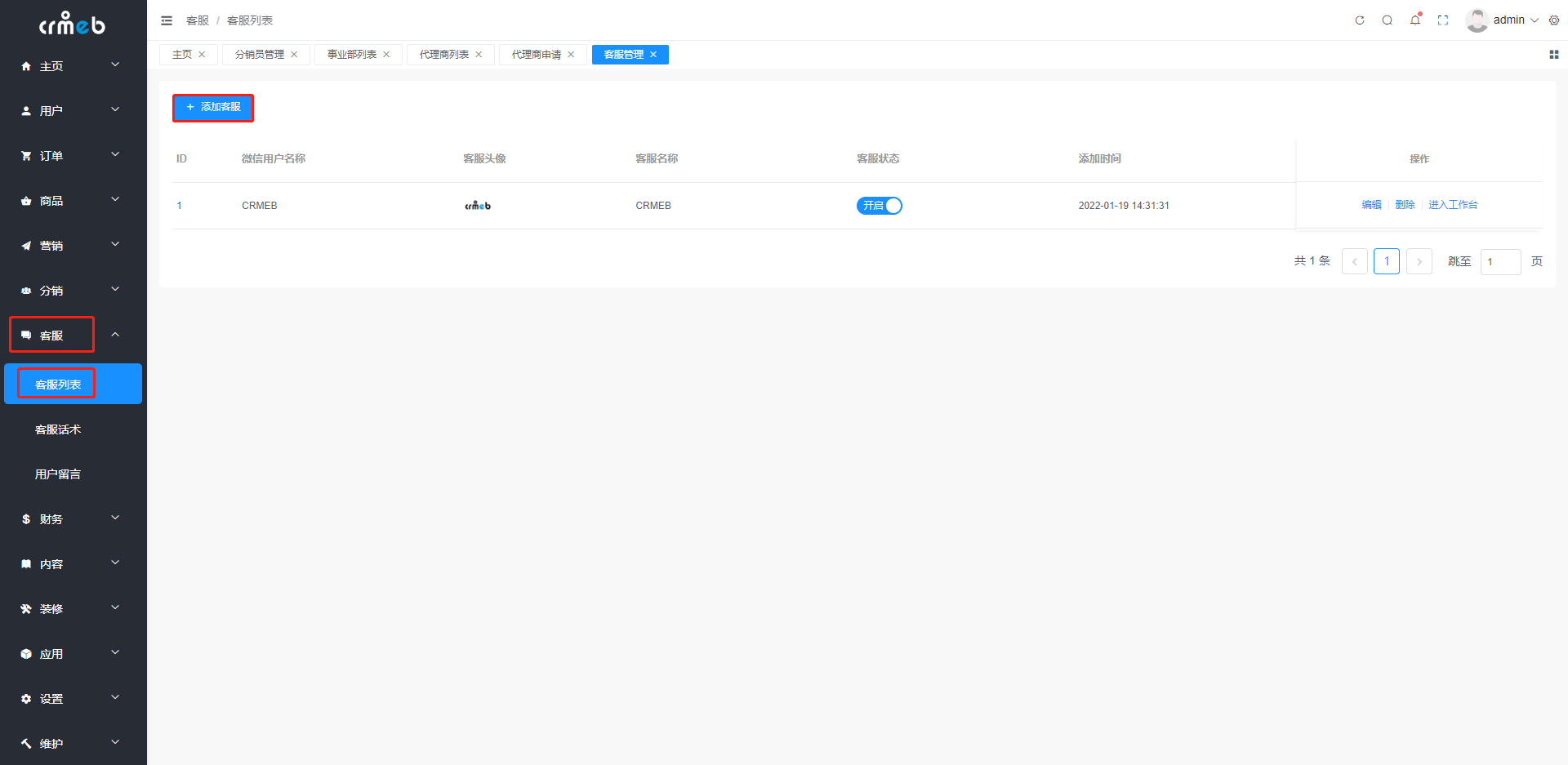Toggle the 开启 status switch for CRMEB
1568x765 pixels.
click(x=880, y=206)
